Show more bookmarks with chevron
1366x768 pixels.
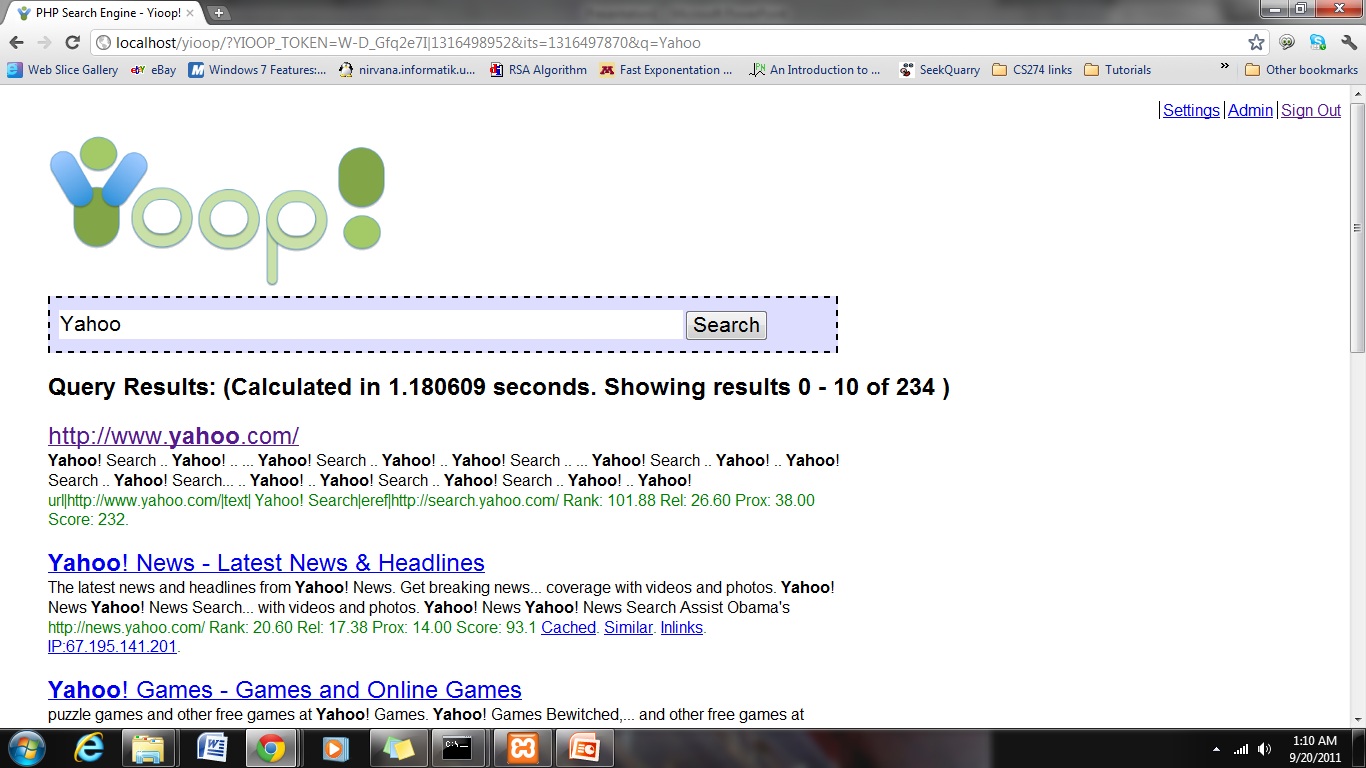click(1224, 68)
